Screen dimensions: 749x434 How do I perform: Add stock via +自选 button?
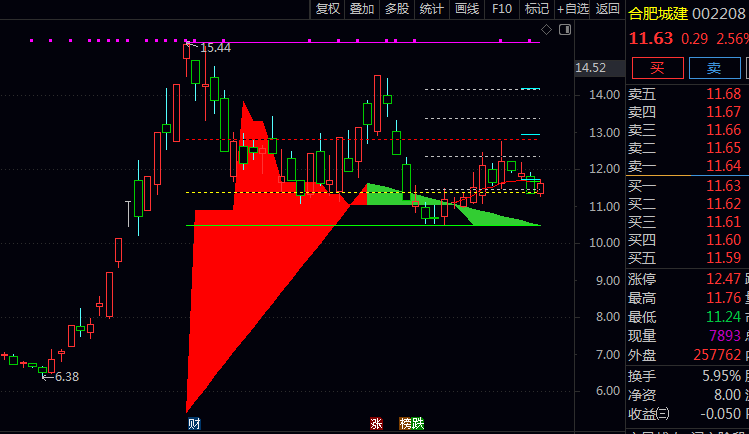click(x=573, y=9)
